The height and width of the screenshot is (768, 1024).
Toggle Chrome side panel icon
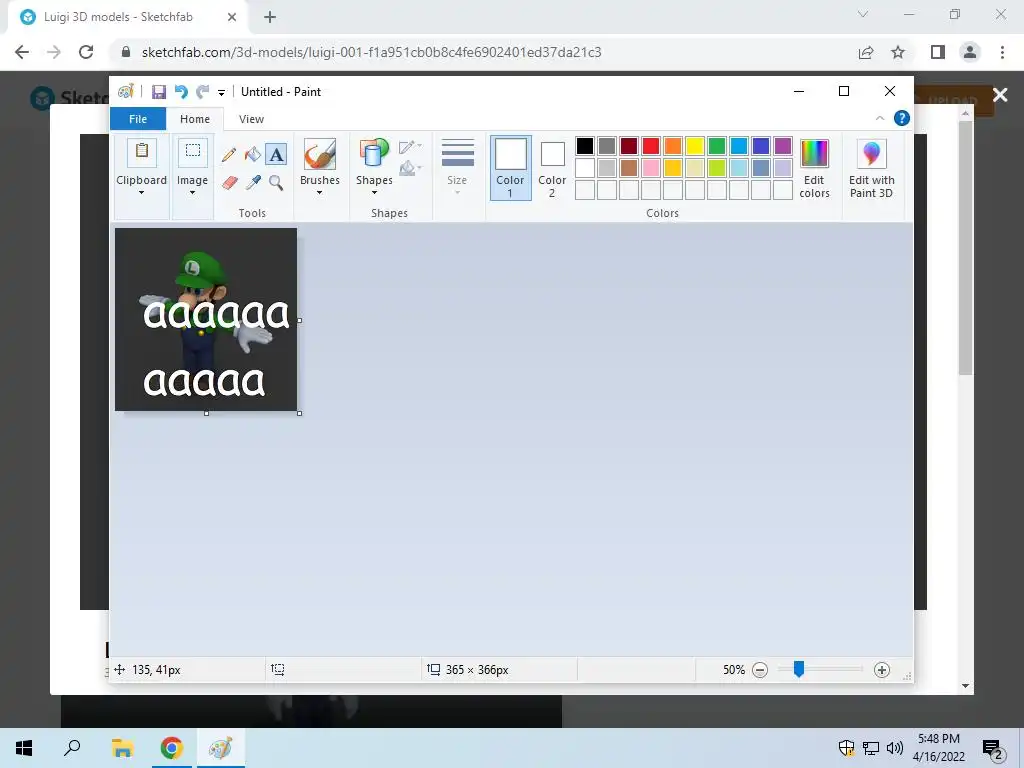click(938, 52)
